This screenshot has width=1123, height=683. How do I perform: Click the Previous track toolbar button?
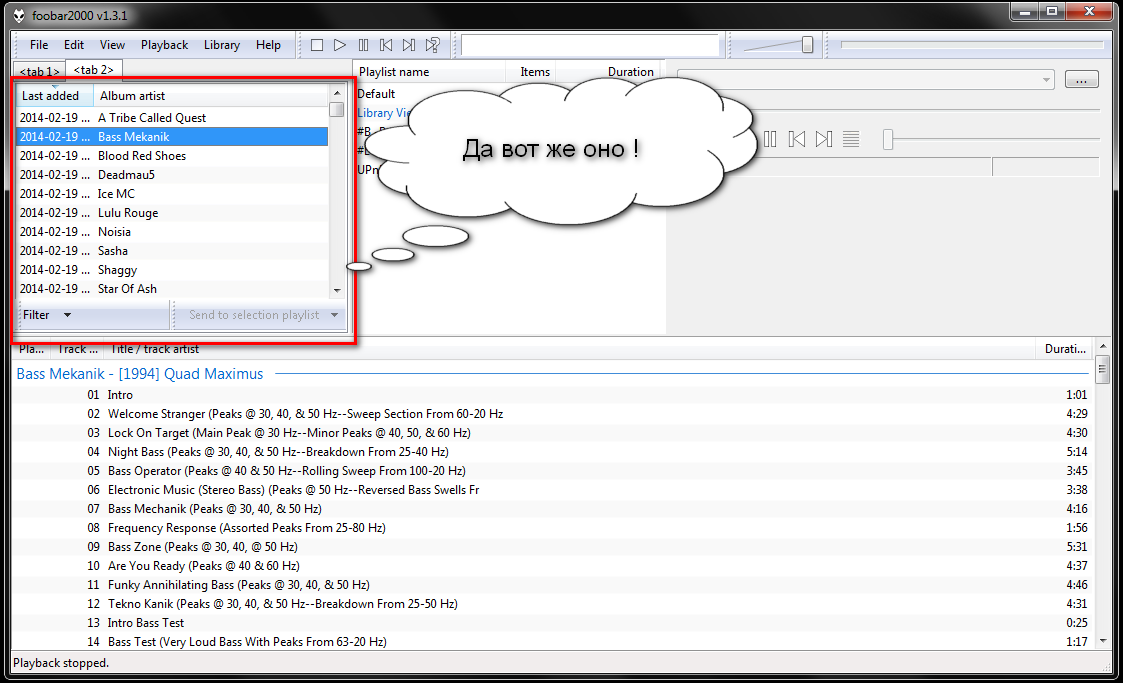tap(386, 45)
